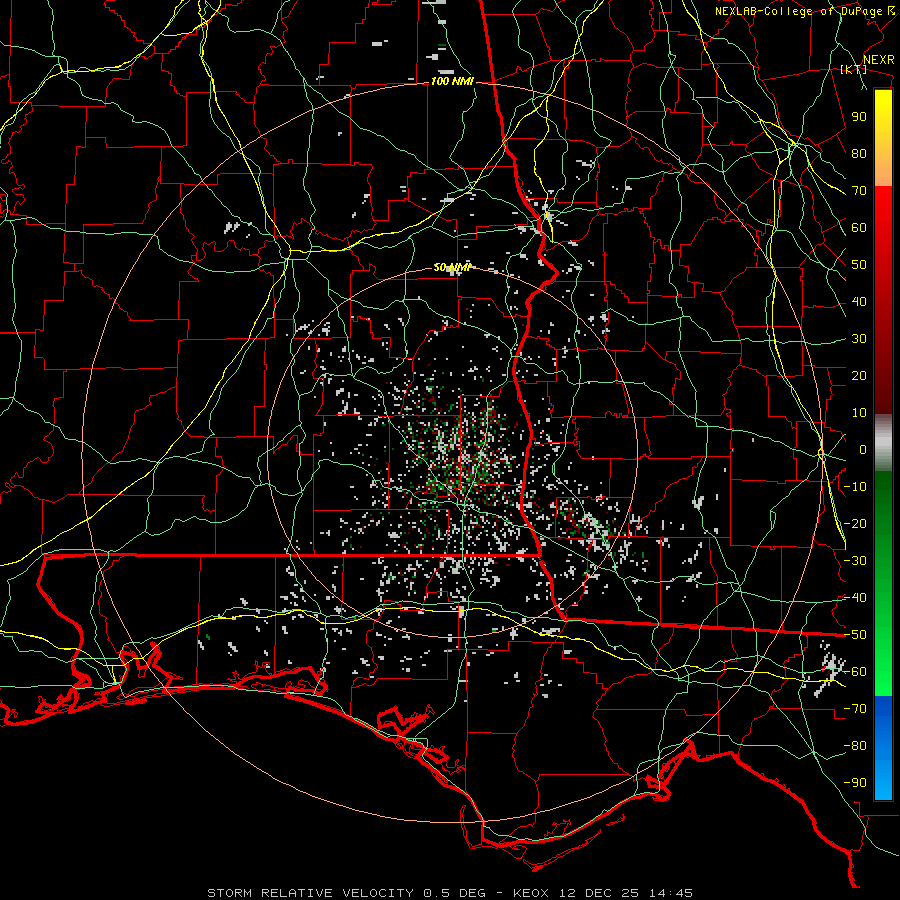
Task: Click the '100 NMI' range ring label
Action: point(452,82)
